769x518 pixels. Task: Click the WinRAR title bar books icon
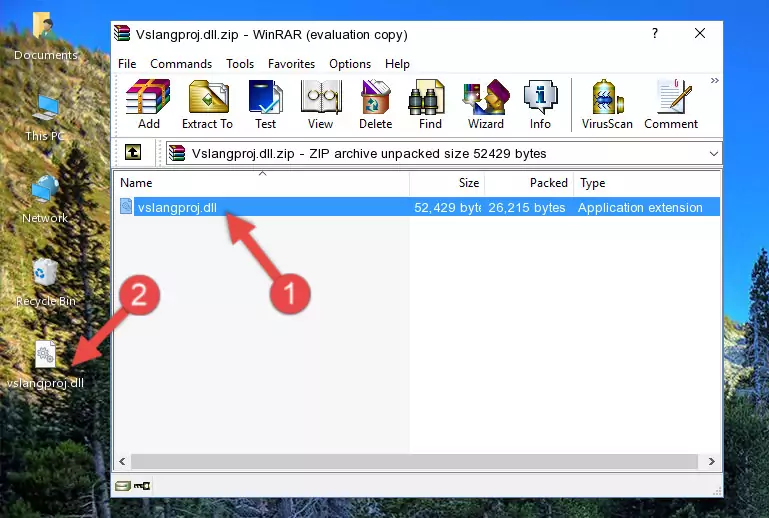[x=122, y=33]
